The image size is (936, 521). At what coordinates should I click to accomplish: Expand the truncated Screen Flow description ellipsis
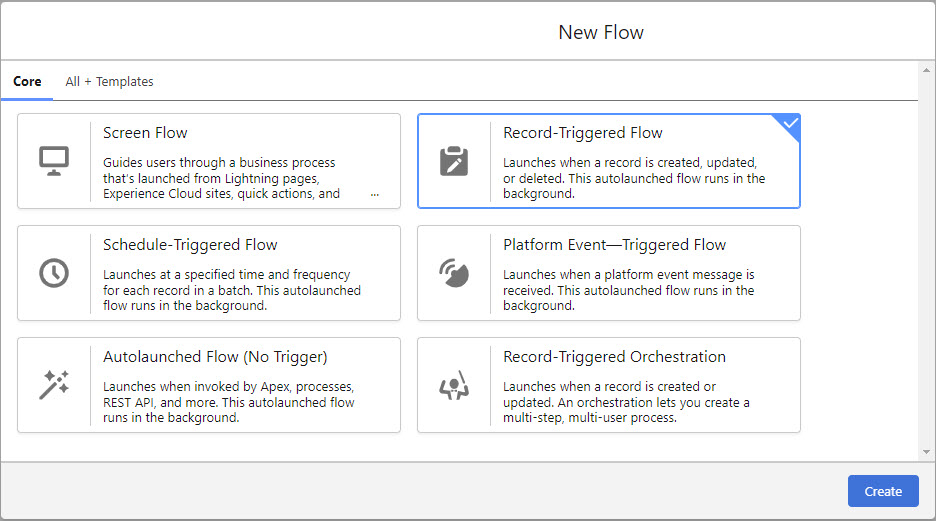coord(374,195)
